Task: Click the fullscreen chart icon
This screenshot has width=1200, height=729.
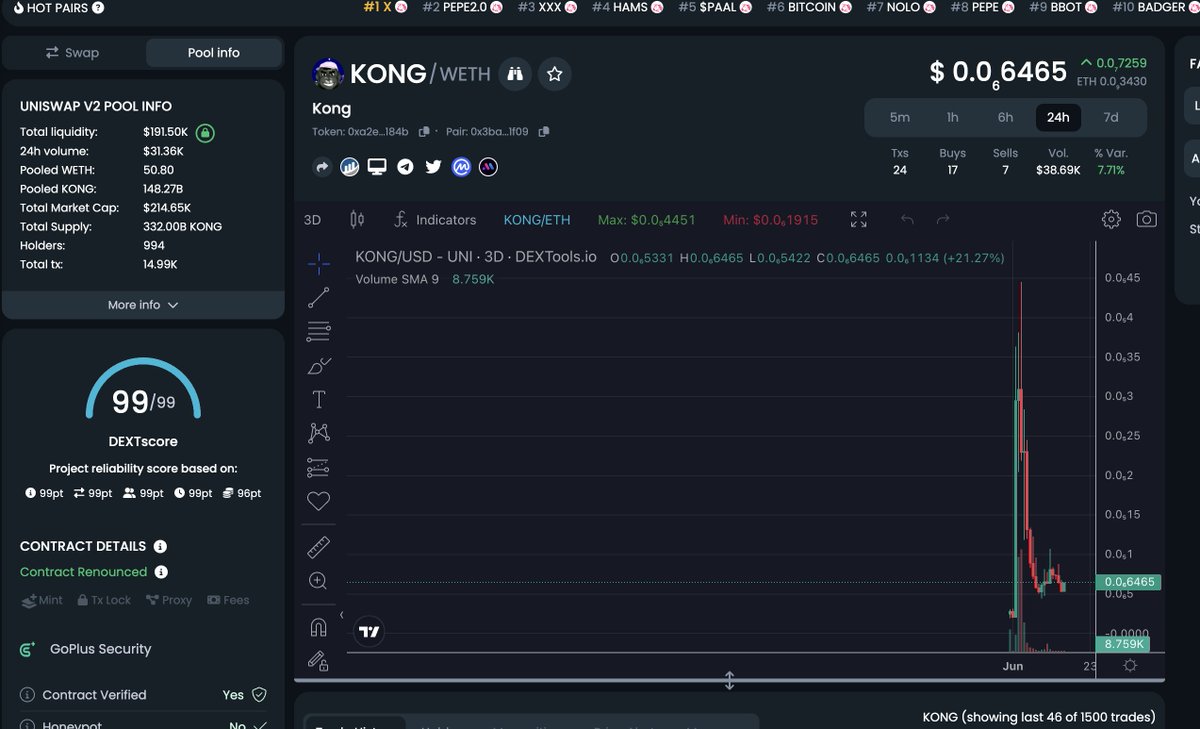Action: point(858,220)
